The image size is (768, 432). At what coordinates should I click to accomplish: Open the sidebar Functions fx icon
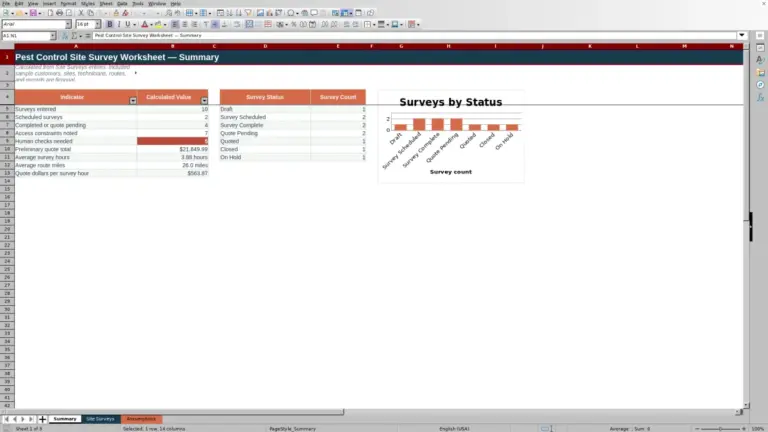(x=760, y=97)
